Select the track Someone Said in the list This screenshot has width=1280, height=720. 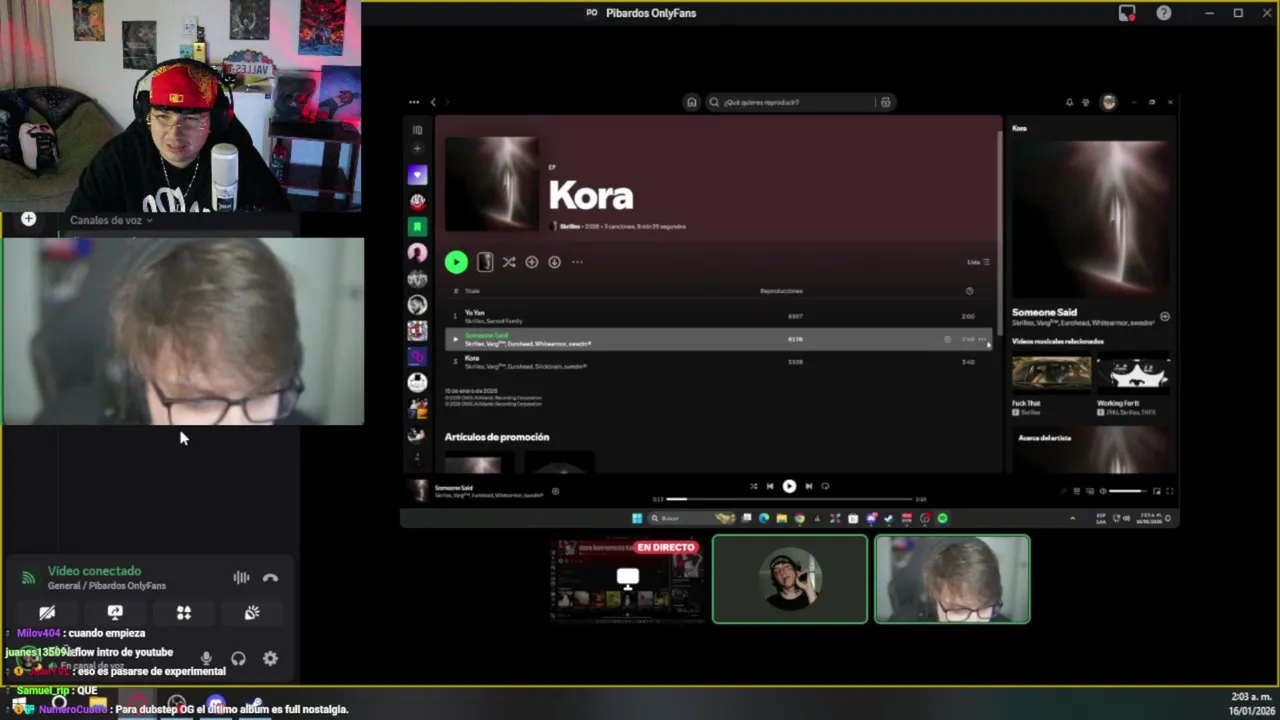(x=718, y=339)
